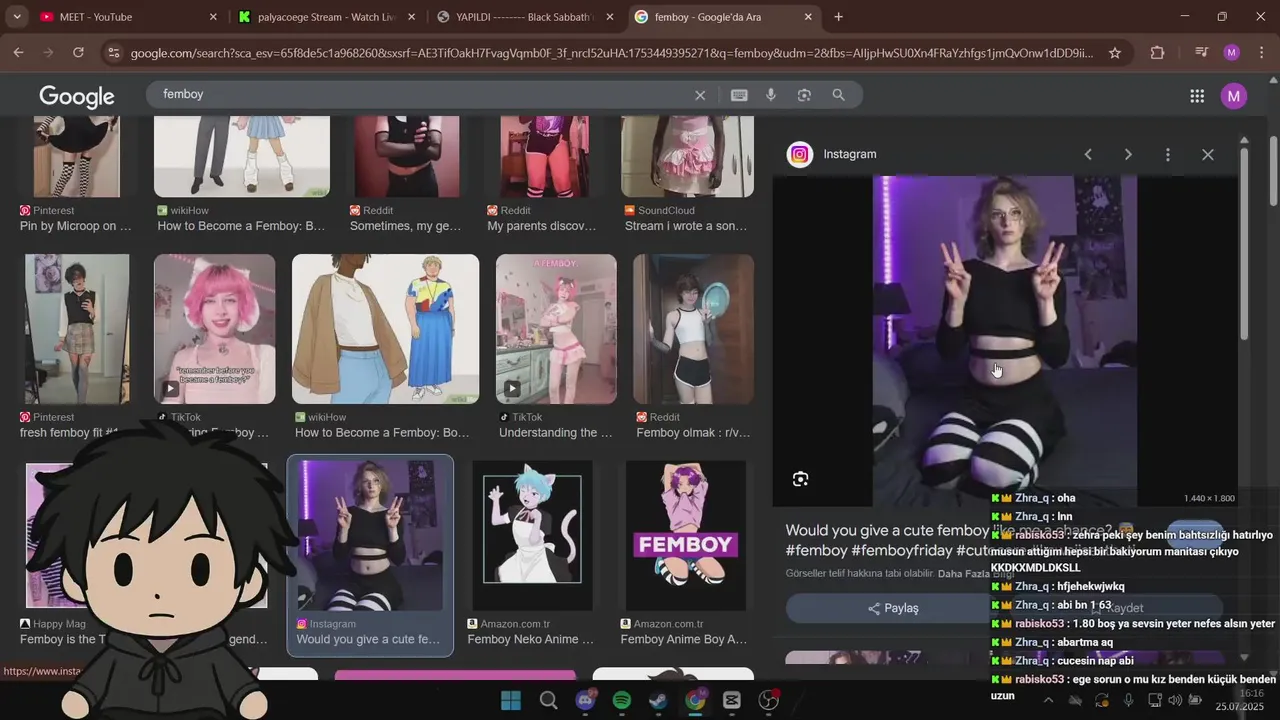Close the MEET - YouTube tab
This screenshot has width=1280, height=720.
(x=213, y=17)
